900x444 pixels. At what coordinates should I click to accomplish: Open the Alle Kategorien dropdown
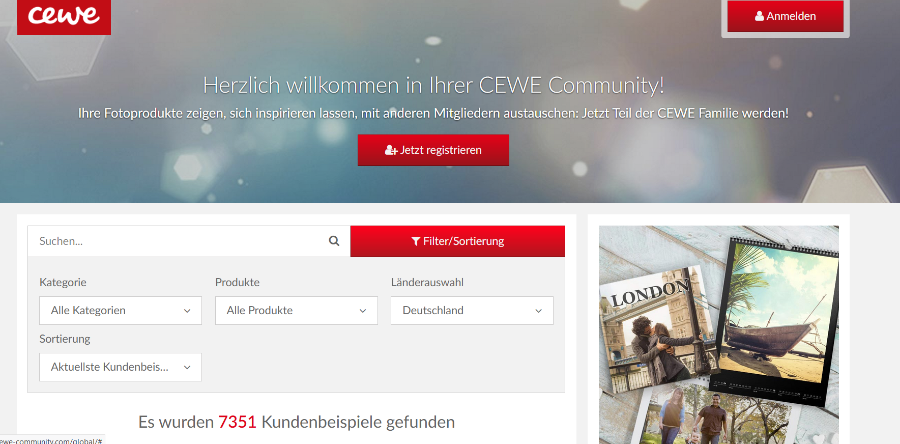click(121, 310)
